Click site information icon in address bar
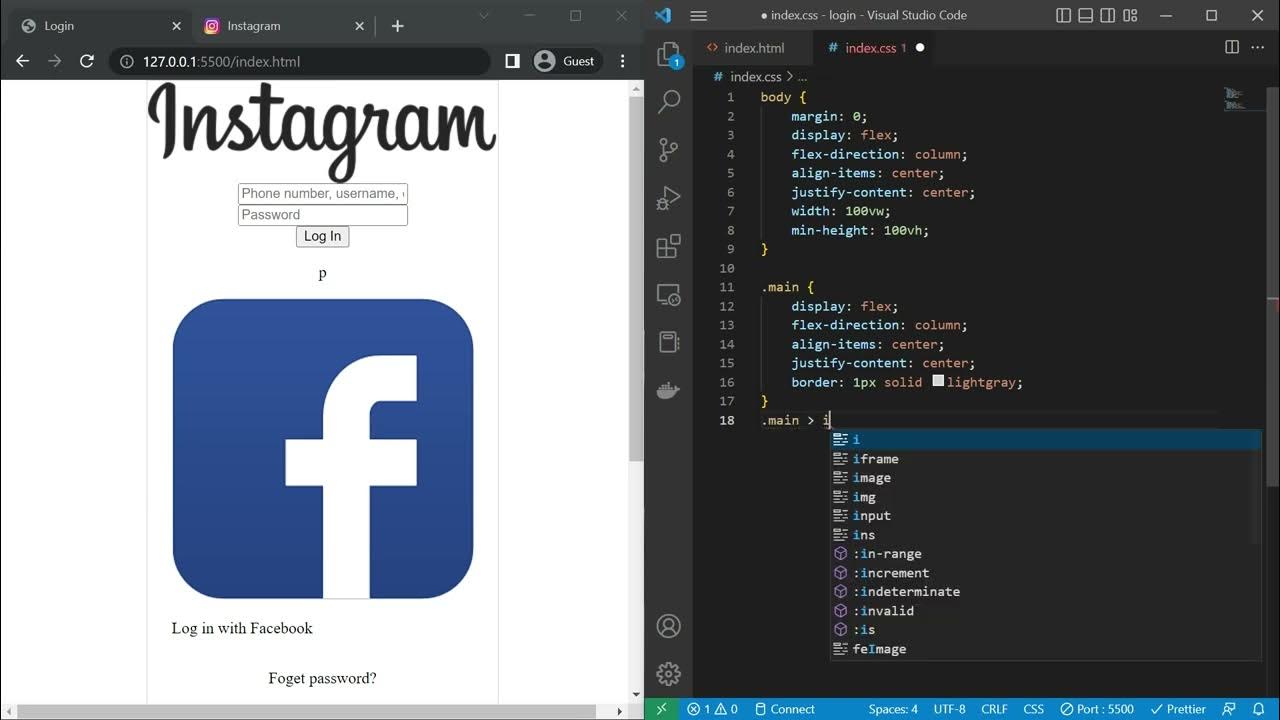The width and height of the screenshot is (1280, 720). [127, 61]
